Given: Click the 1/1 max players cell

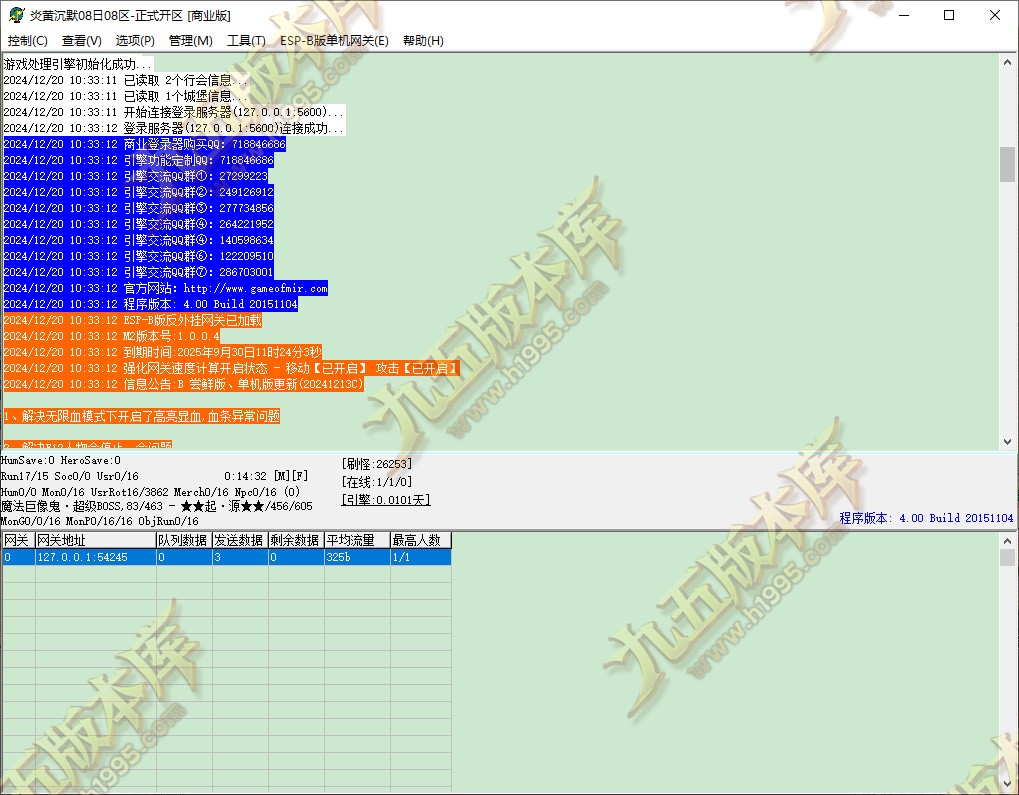Looking at the screenshot, I should click(x=420, y=557).
